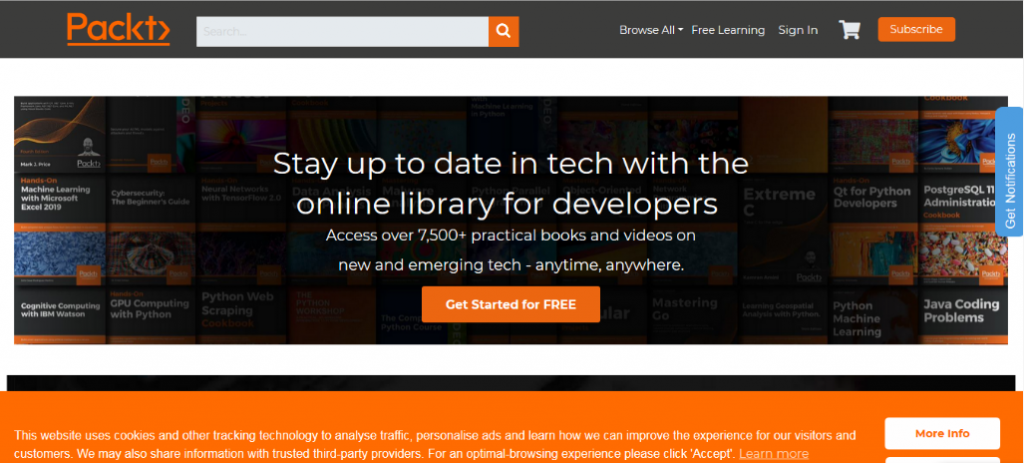Select Python Machine Learning book cover
The width and height of the screenshot is (1024, 463).
tap(872, 317)
